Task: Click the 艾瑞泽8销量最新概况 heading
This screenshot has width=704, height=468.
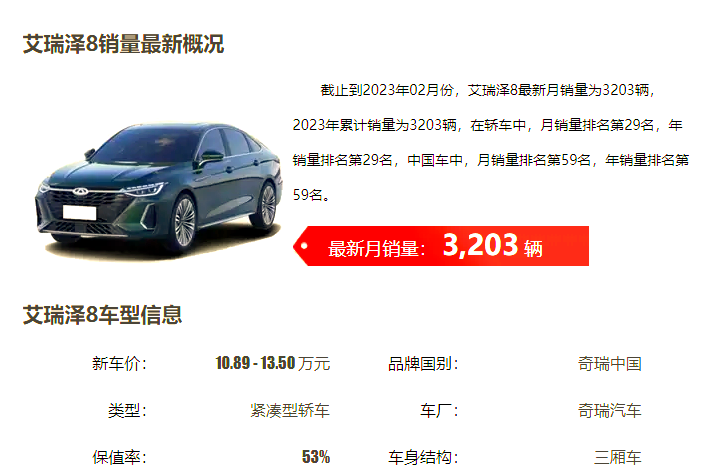Action: [x=123, y=44]
